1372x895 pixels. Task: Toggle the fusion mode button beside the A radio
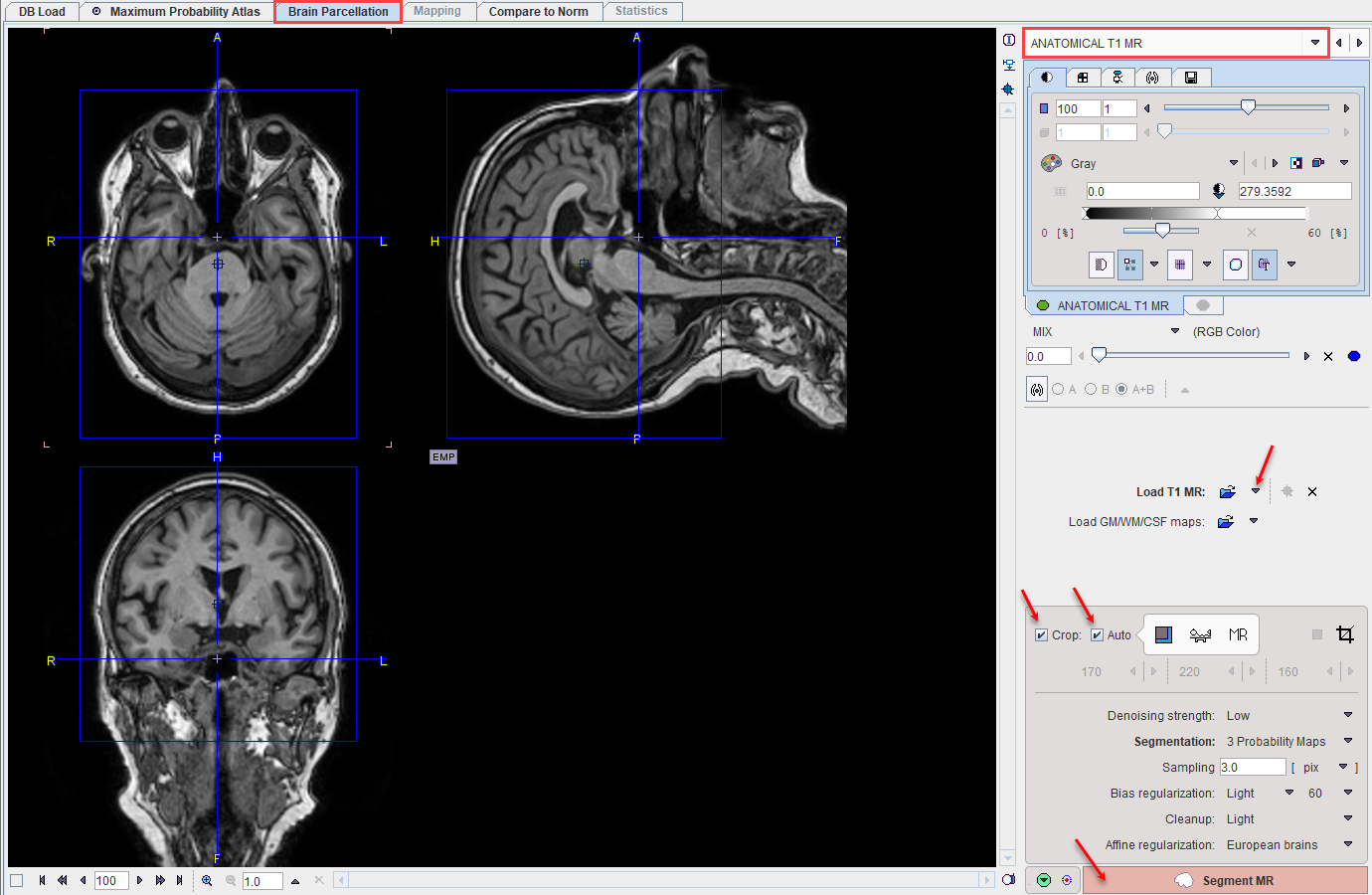[1037, 390]
